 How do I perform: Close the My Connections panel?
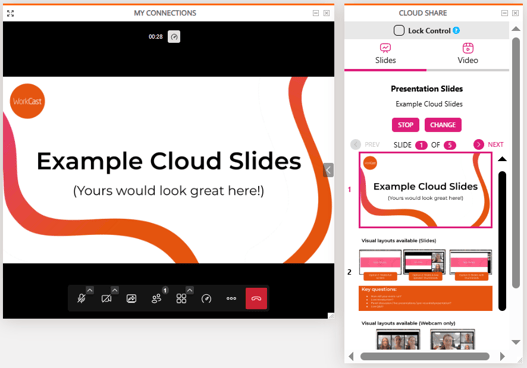coord(326,13)
